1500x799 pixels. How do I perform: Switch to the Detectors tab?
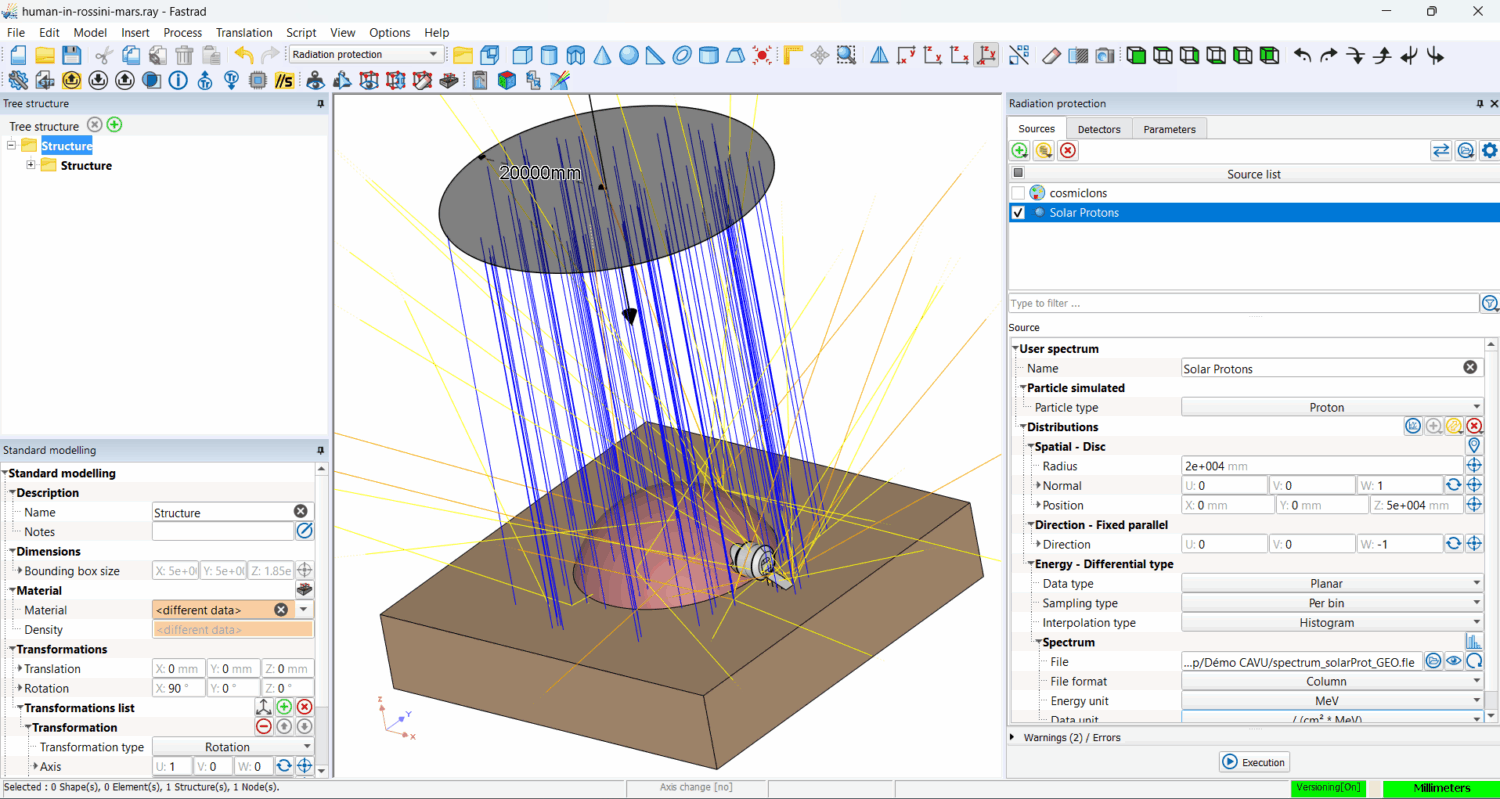point(1099,129)
